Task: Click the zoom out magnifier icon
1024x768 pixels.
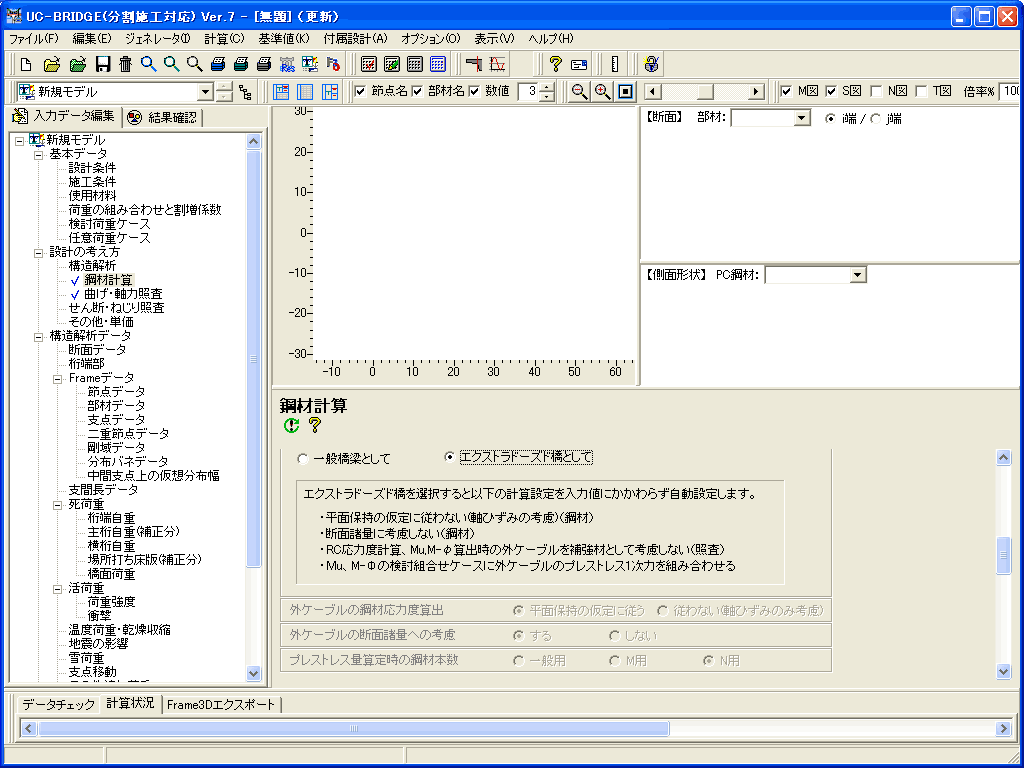Action: pos(579,92)
